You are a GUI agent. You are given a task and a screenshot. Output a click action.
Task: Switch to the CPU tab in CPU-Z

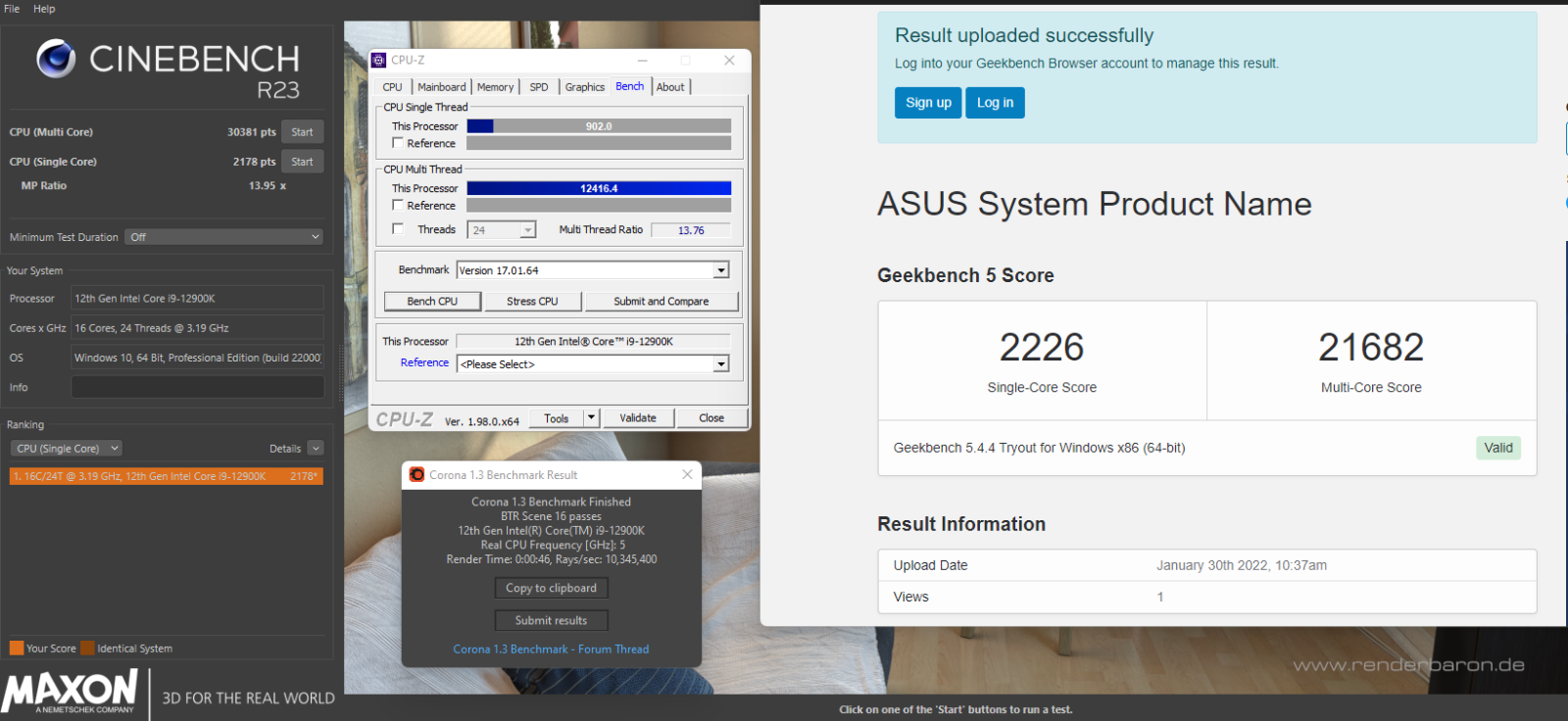click(x=392, y=87)
